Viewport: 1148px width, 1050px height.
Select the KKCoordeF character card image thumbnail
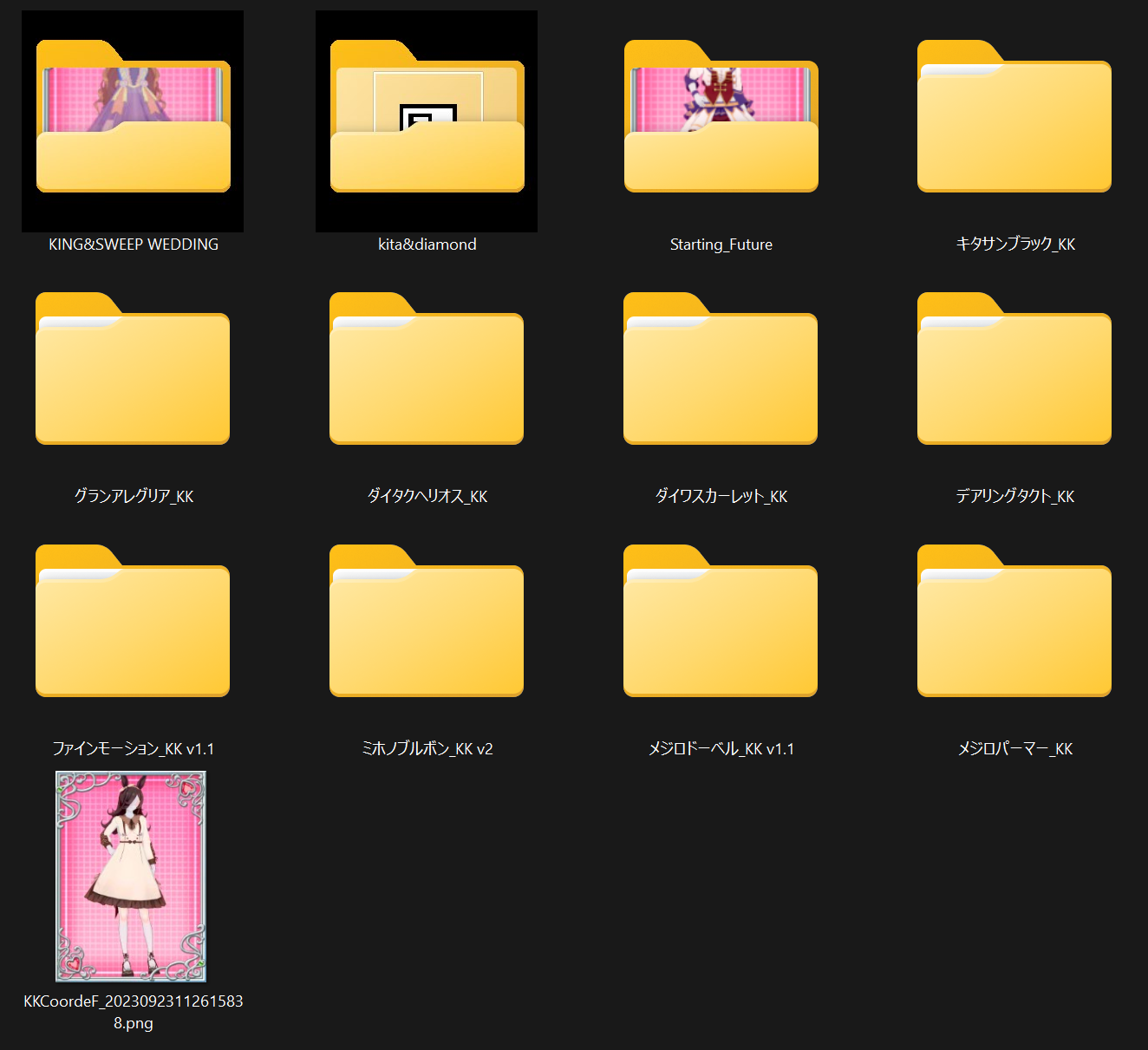(x=131, y=876)
